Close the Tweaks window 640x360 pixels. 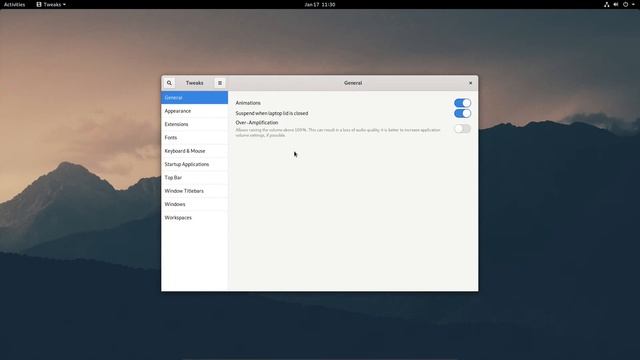pos(470,83)
